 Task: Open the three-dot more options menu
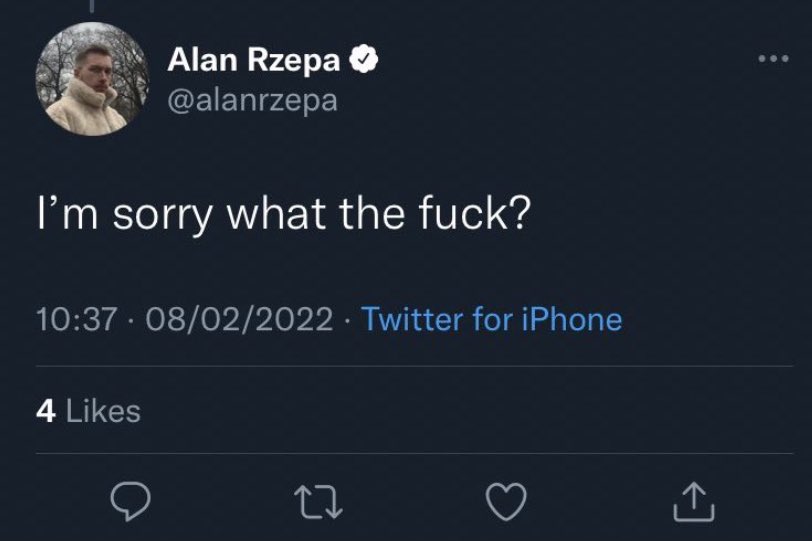tap(772, 58)
